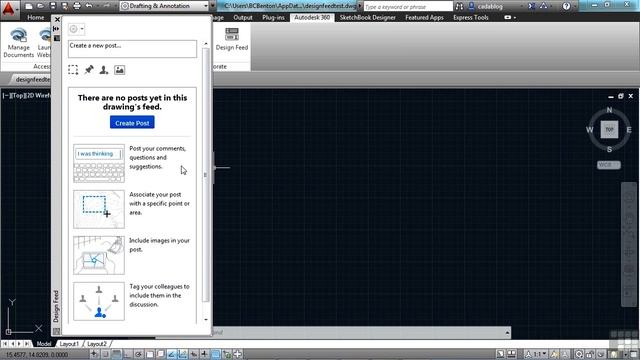Viewport: 640px width, 360px height.
Task: Click the Design Feed scrollbar down arrow
Action: [x=206, y=319]
